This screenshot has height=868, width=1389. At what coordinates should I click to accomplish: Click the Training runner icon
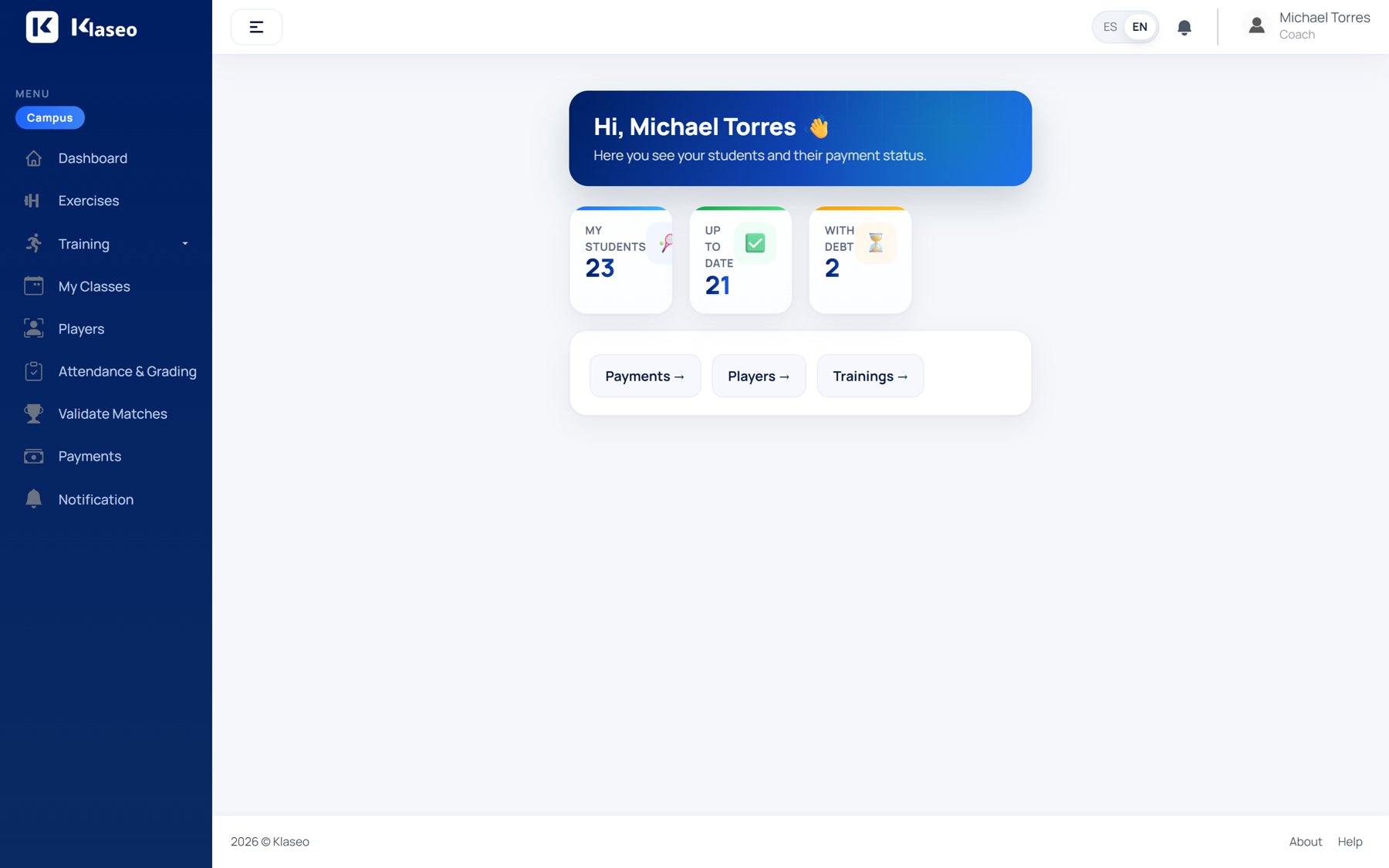[34, 243]
